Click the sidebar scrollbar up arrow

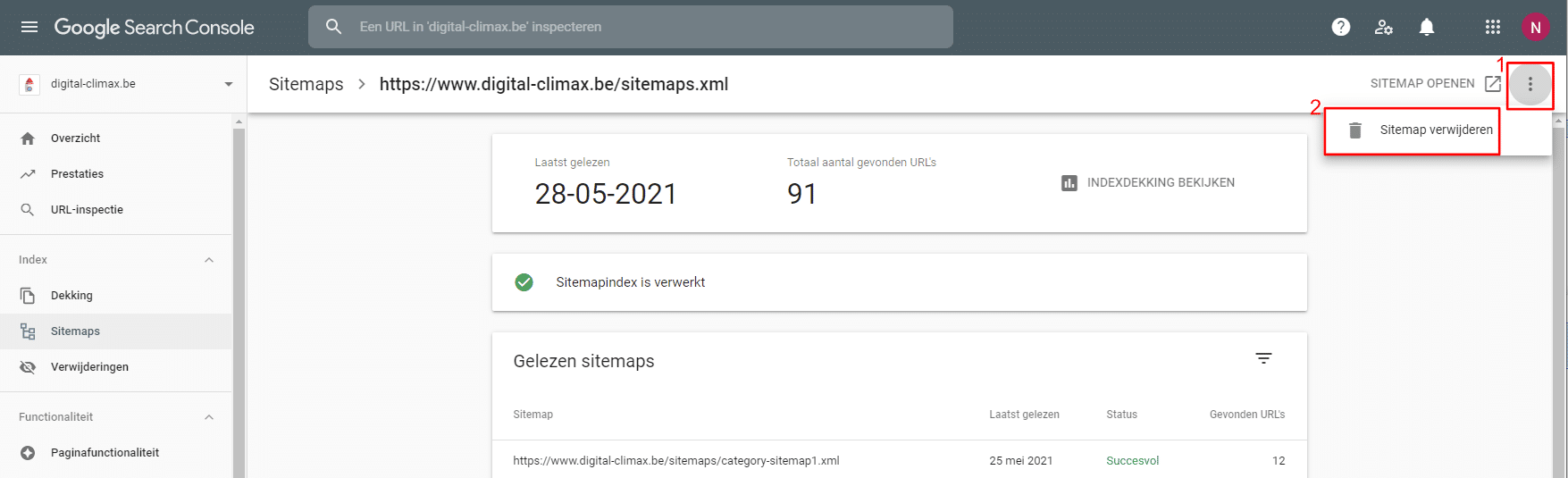click(x=239, y=121)
